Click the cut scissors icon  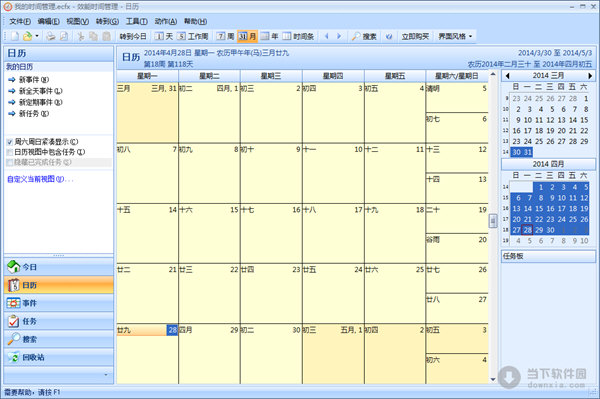click(81, 36)
